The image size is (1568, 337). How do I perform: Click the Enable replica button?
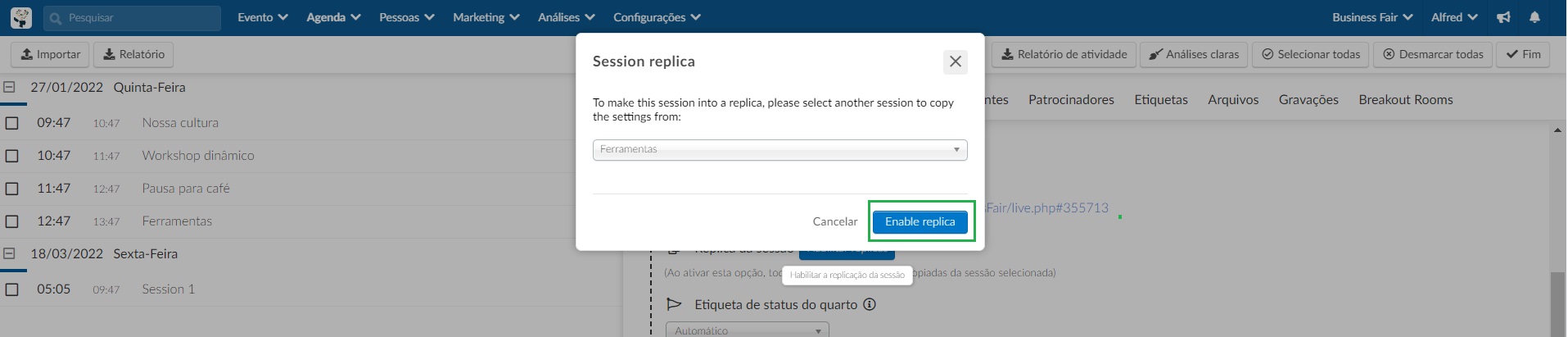[x=920, y=221]
